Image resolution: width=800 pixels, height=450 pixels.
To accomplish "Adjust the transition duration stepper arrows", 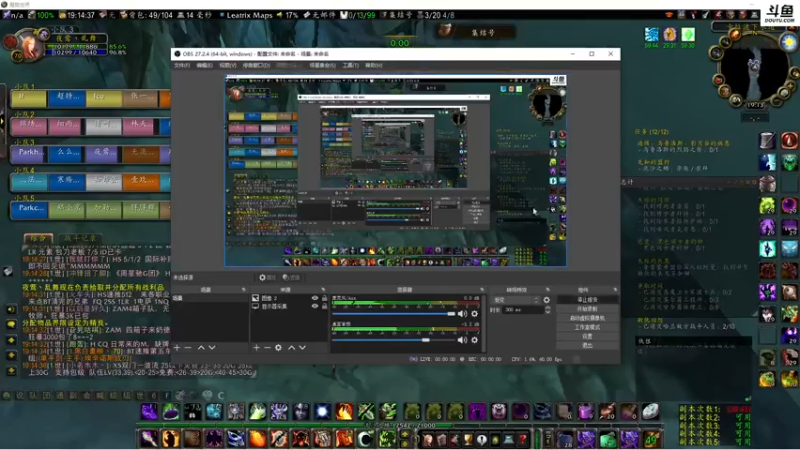I will point(547,310).
